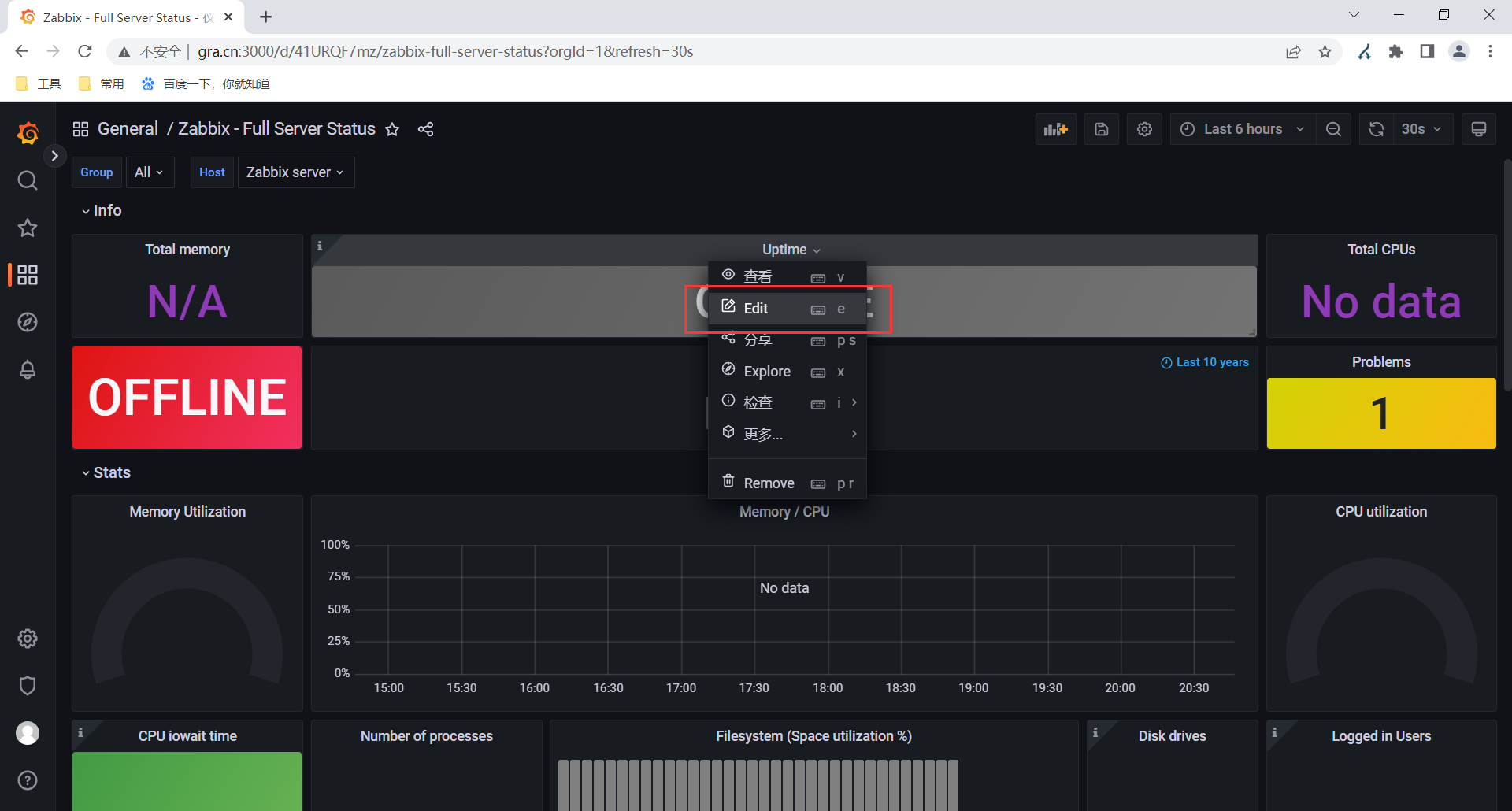Close the Zabbix - Full Server Status tab
The width and height of the screenshot is (1512, 811).
(x=228, y=17)
